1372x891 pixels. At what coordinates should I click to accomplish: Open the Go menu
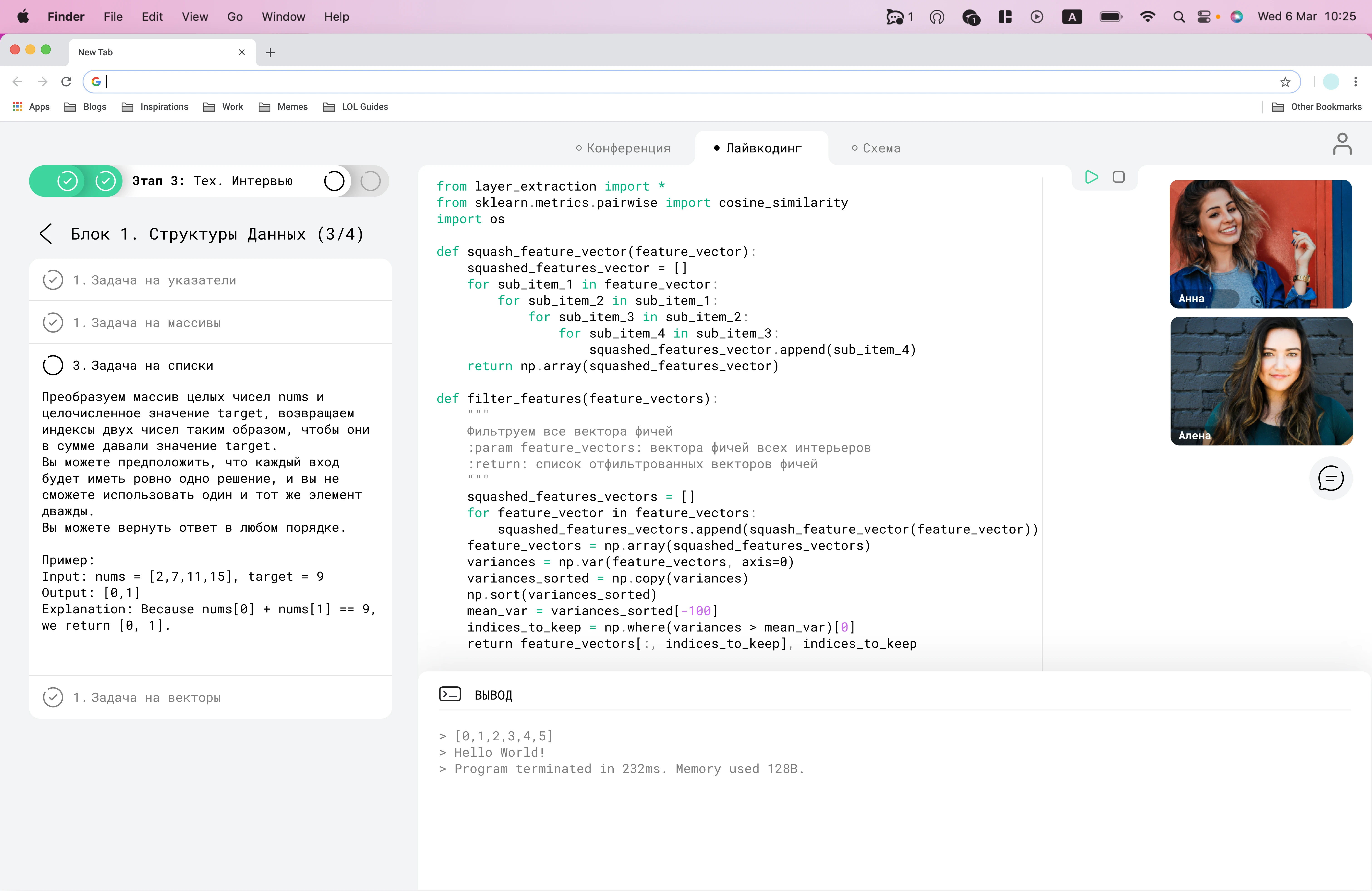click(x=235, y=17)
